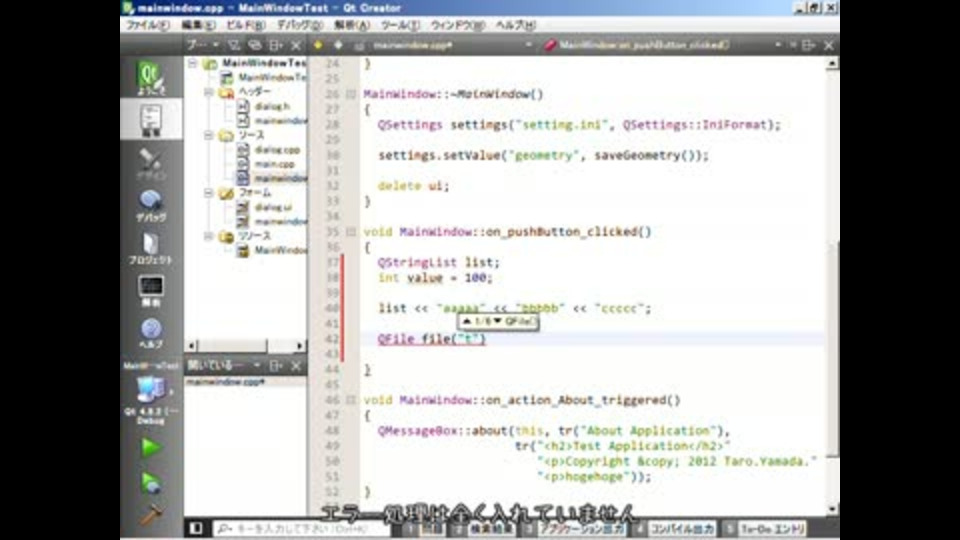Click the locator search input field
Viewport: 960px width, 540px height.
(300, 527)
